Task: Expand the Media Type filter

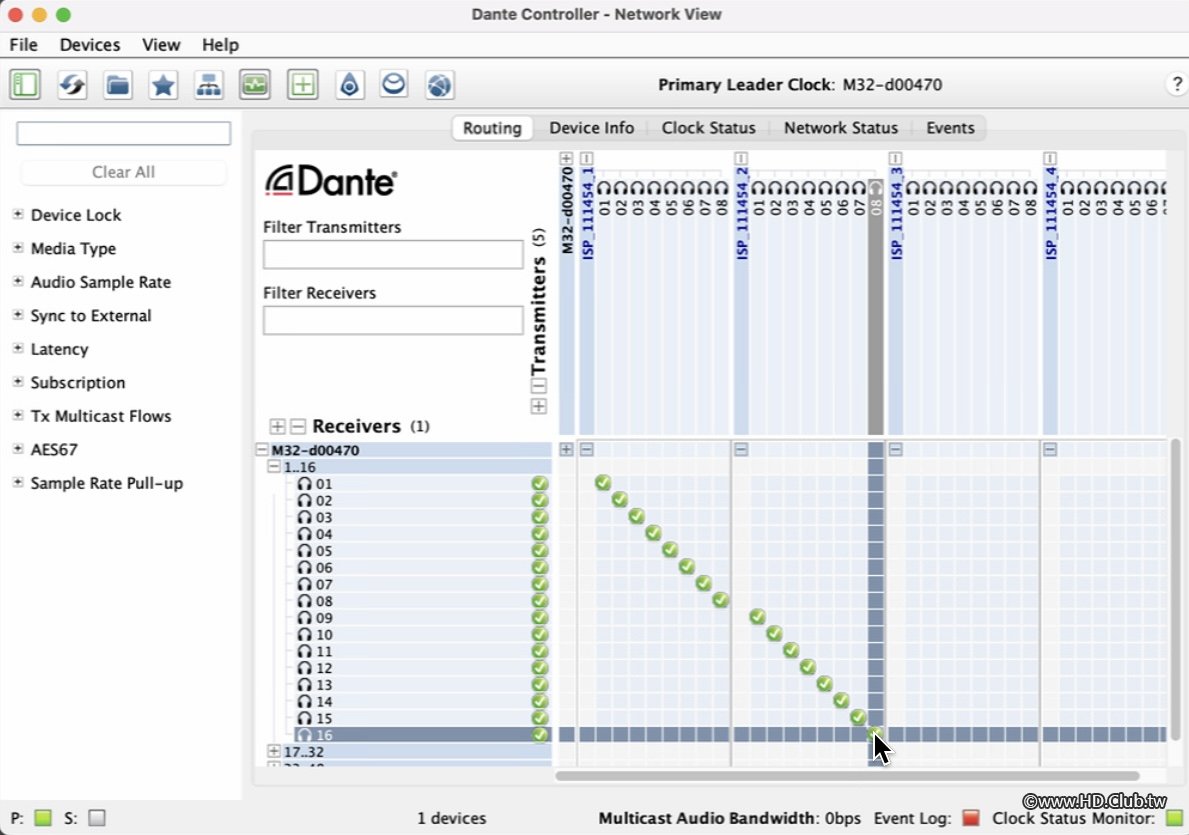Action: (x=17, y=248)
